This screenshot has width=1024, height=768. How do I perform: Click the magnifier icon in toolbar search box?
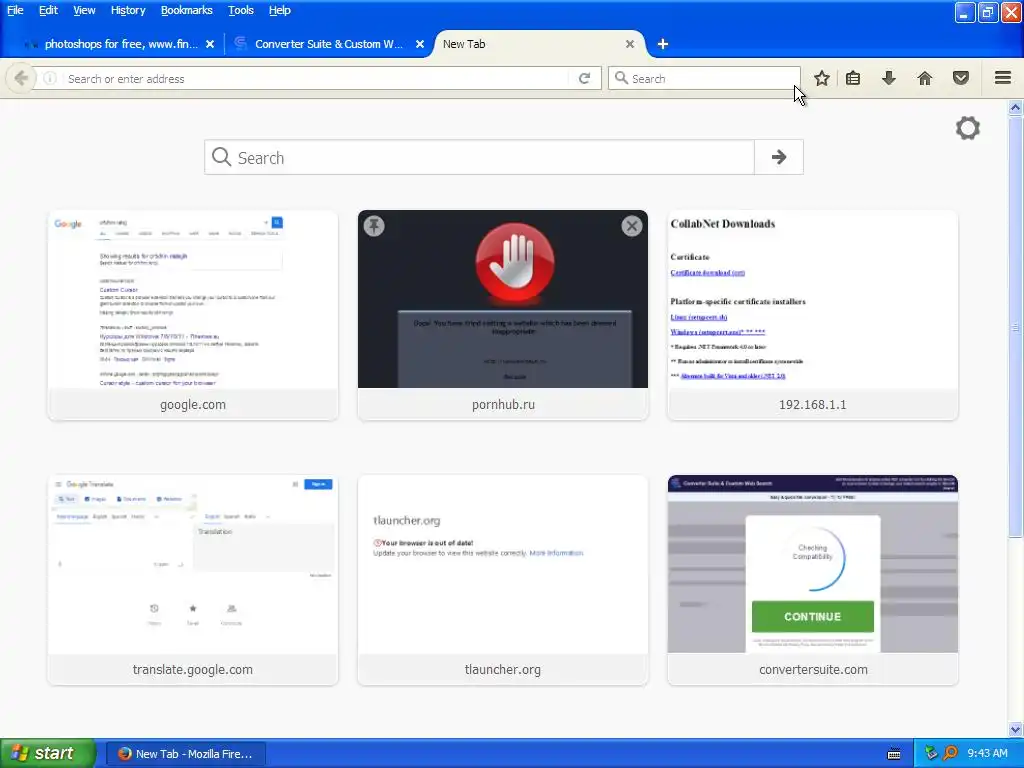[x=622, y=78]
